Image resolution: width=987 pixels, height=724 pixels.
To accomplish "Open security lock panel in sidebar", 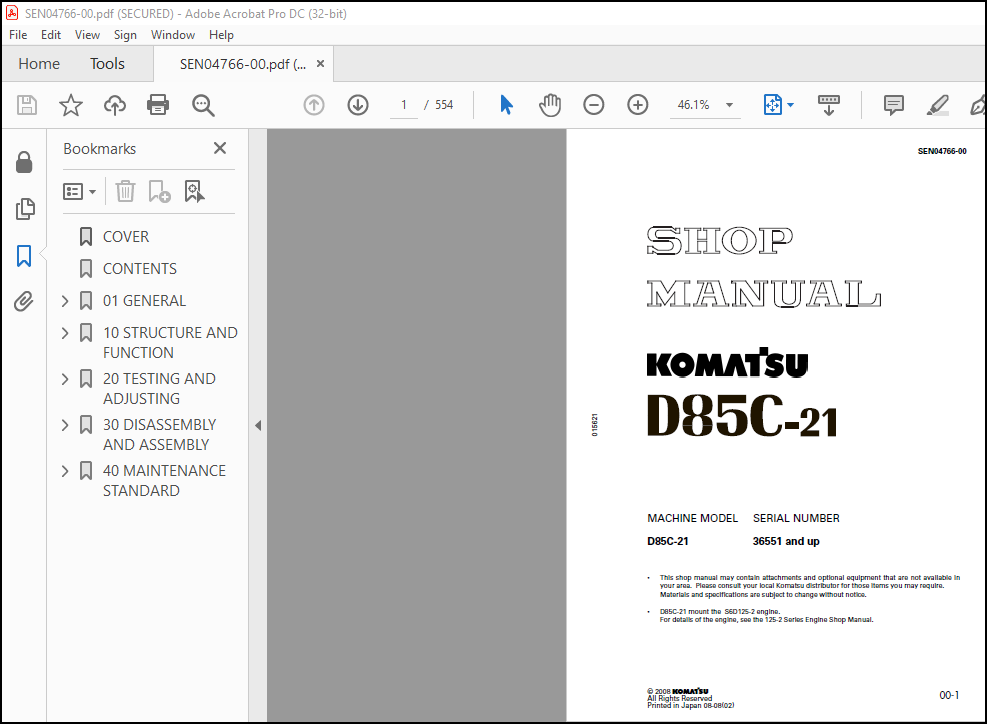I will pyautogui.click(x=24, y=162).
